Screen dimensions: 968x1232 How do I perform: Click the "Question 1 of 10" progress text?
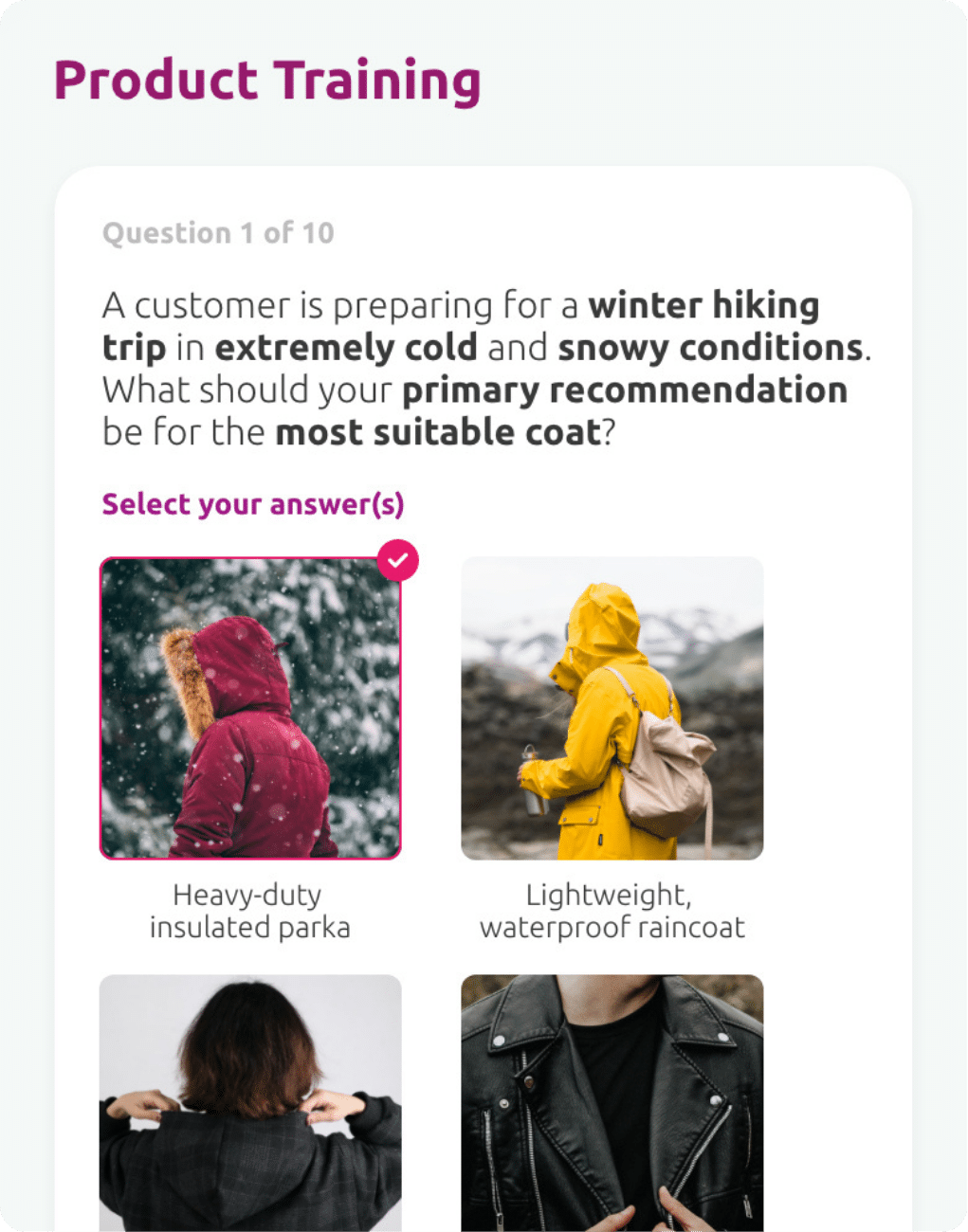point(218,233)
